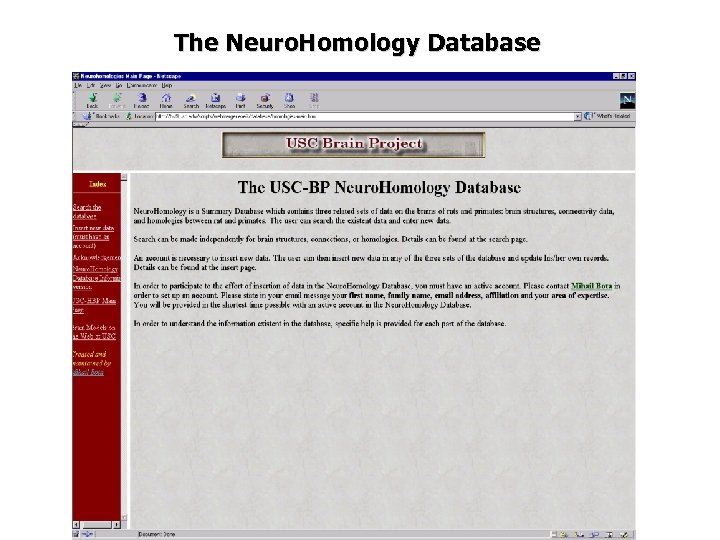Follow the Search the database link
Image resolution: width=720 pixels, height=540 pixels.
(87, 211)
